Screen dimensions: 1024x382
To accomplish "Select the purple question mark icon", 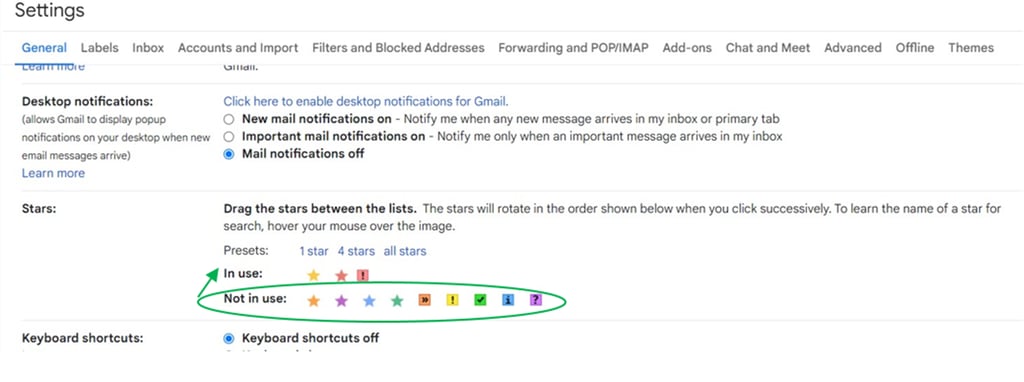I will [x=536, y=300].
